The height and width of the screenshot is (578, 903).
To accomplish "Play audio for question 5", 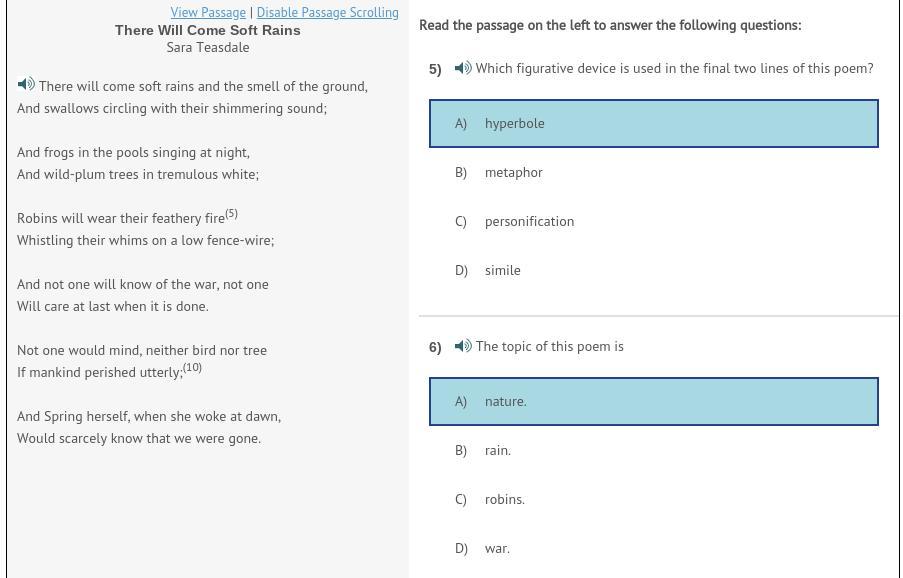I will [463, 68].
